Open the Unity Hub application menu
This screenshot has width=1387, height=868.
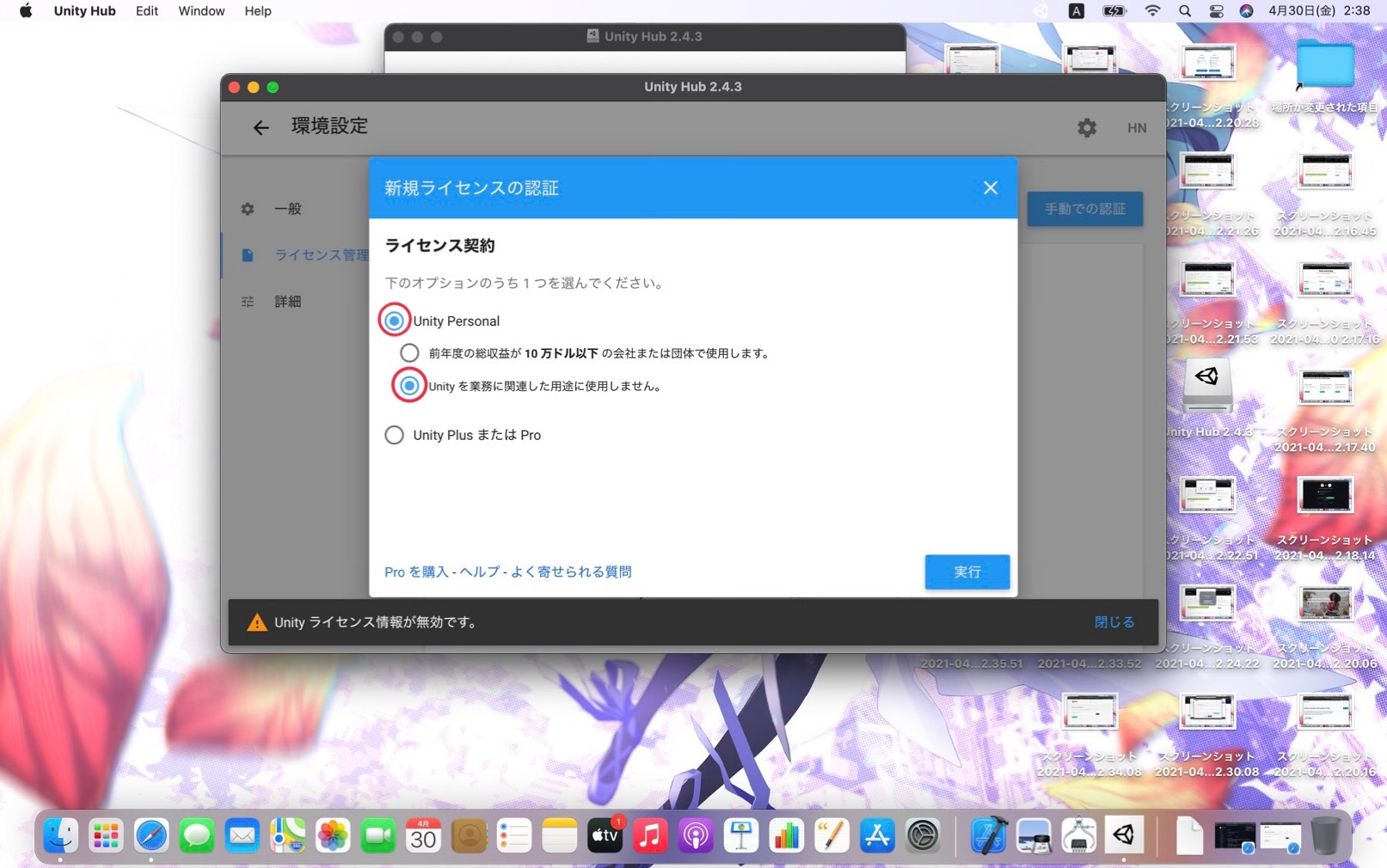(x=84, y=11)
